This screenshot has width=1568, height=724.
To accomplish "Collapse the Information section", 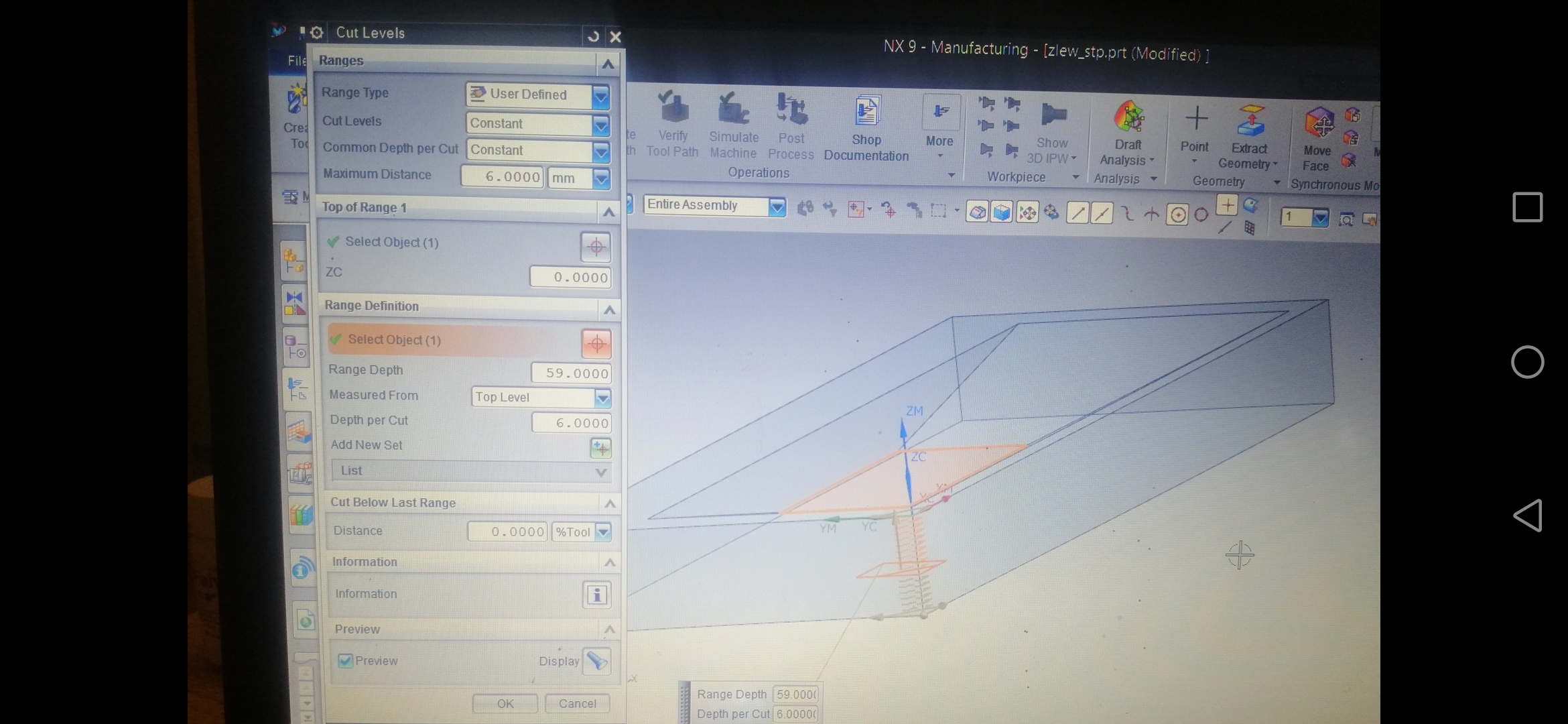I will [x=610, y=562].
